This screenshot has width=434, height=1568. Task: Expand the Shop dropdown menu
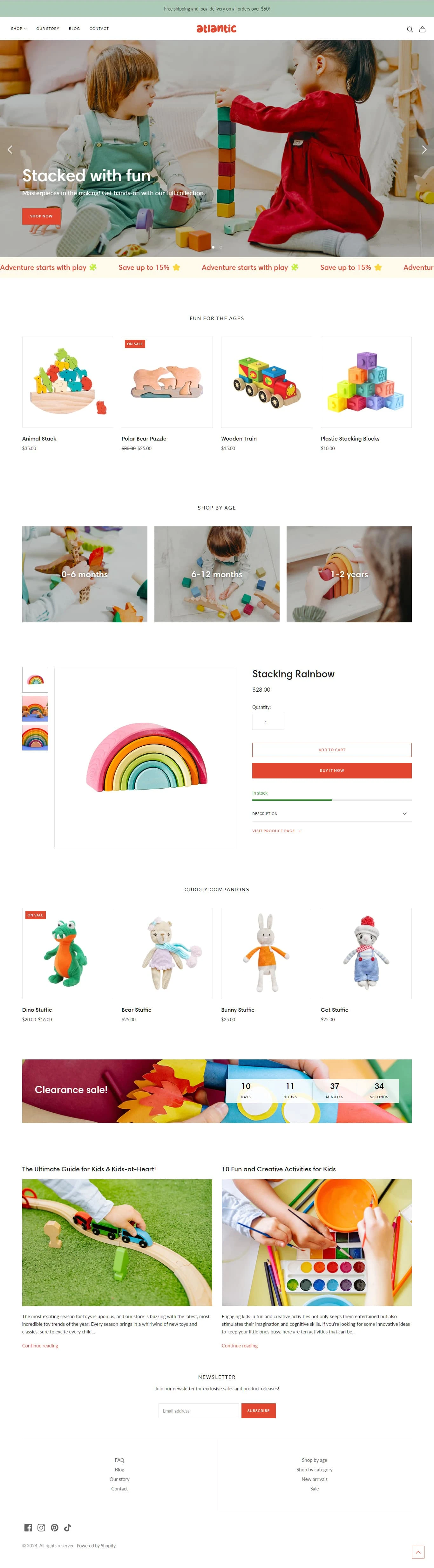click(x=19, y=29)
